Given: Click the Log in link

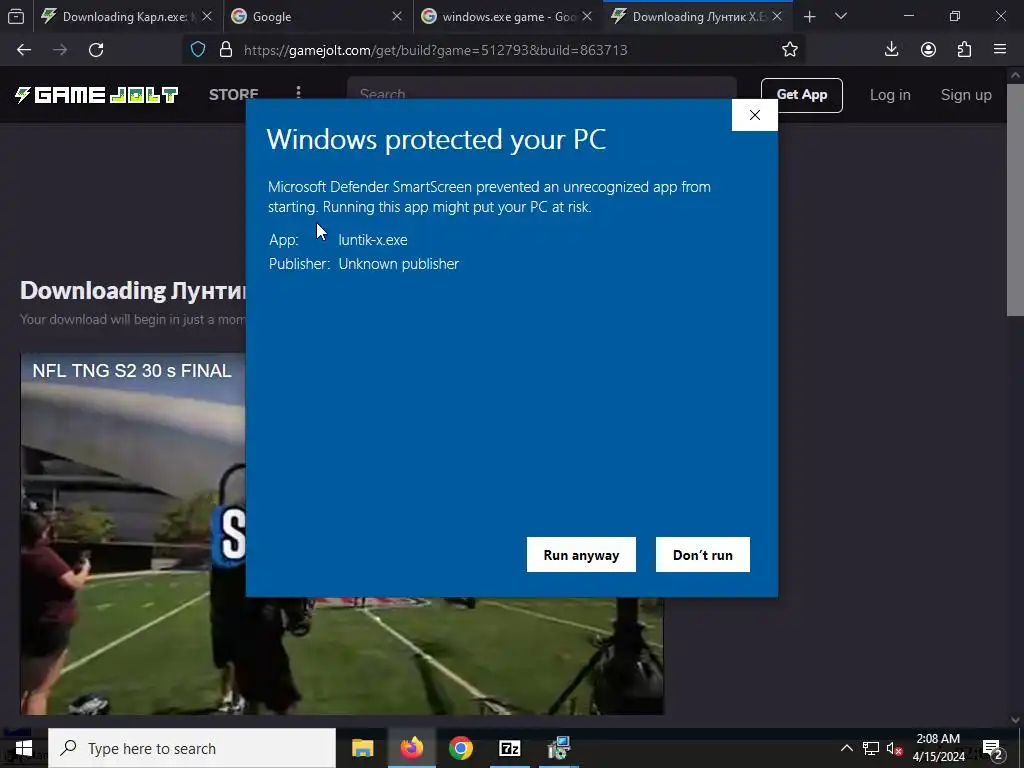Looking at the screenshot, I should tap(889, 95).
